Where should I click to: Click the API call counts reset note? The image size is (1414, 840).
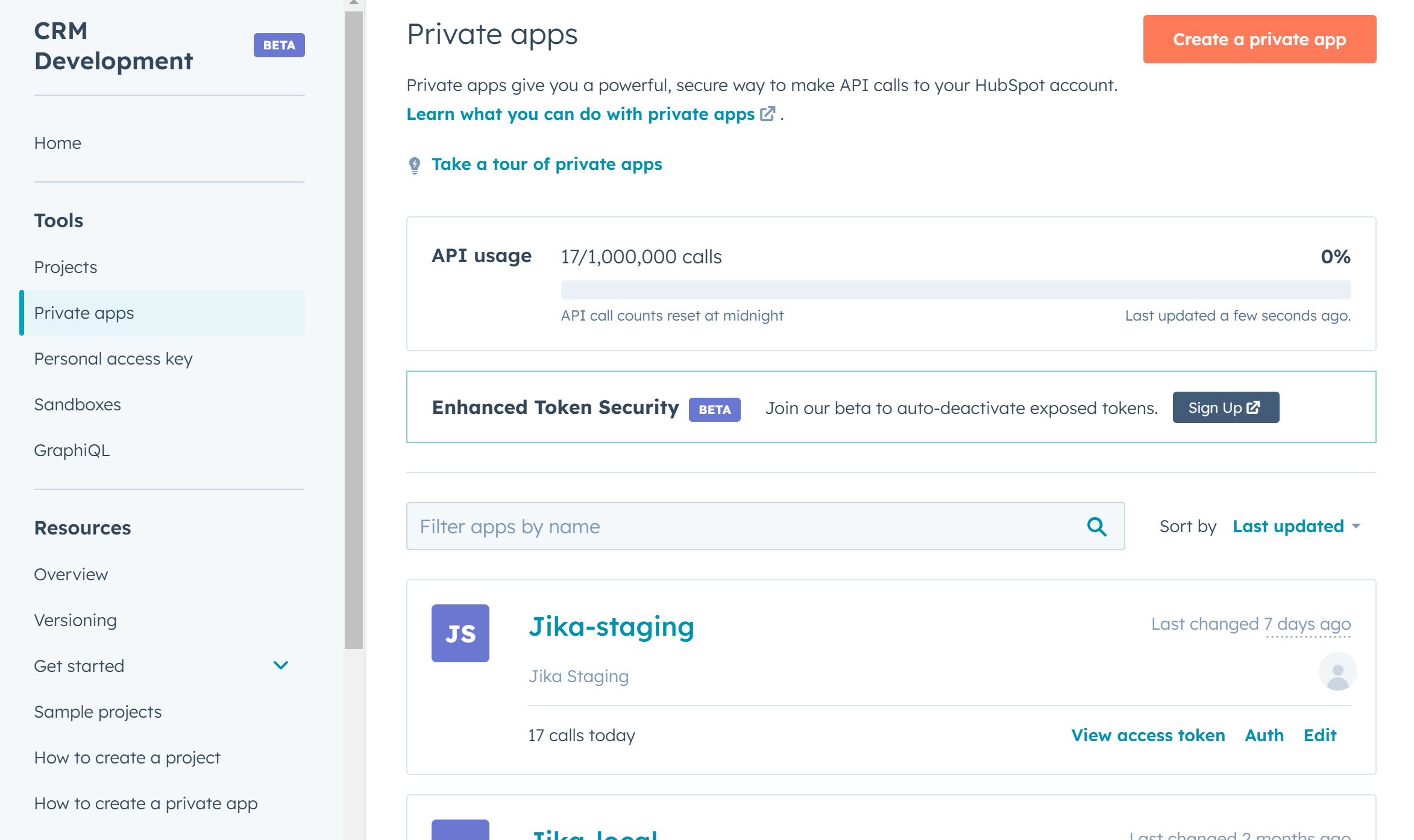(672, 316)
